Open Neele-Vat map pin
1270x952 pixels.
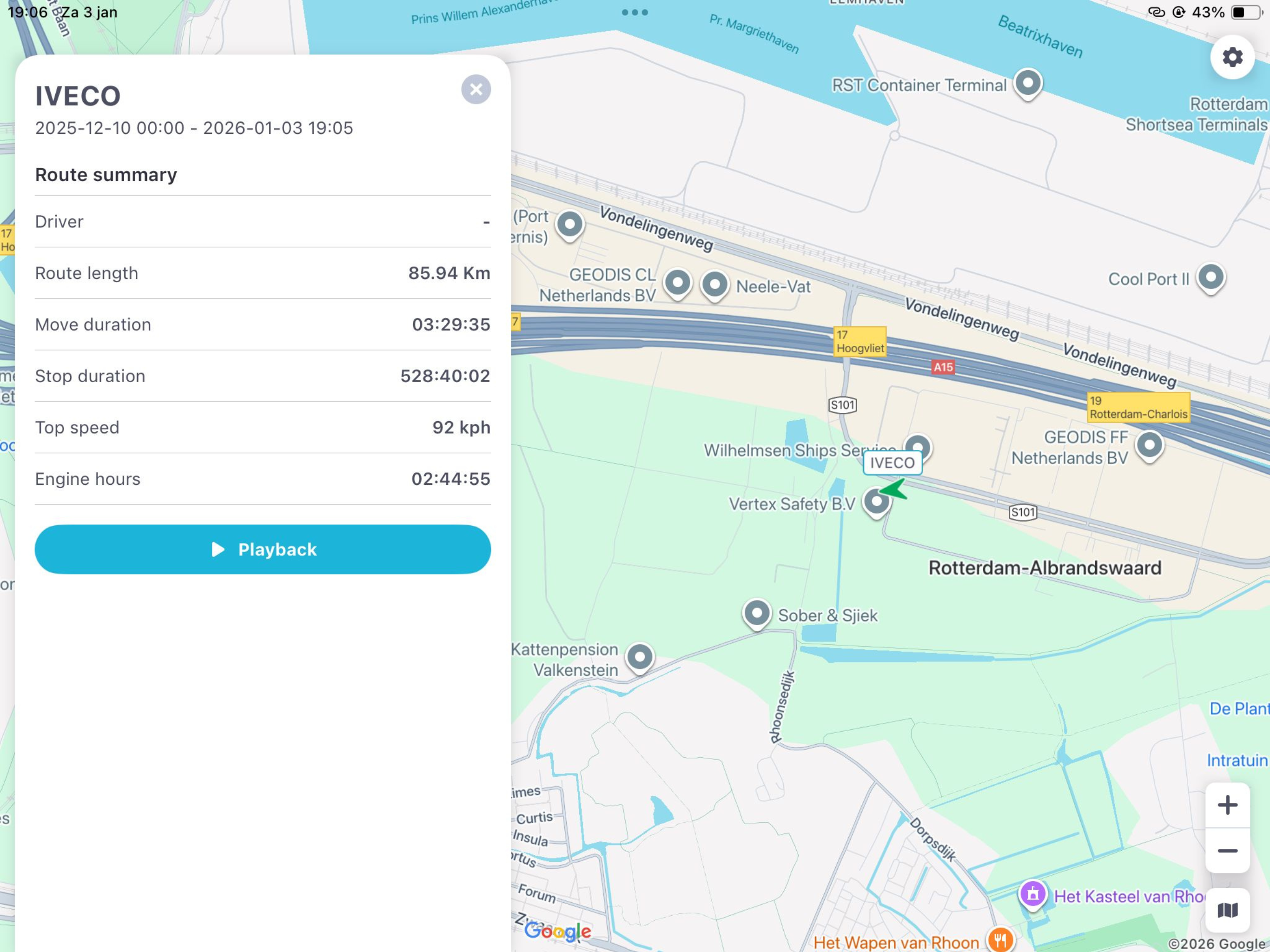click(715, 286)
